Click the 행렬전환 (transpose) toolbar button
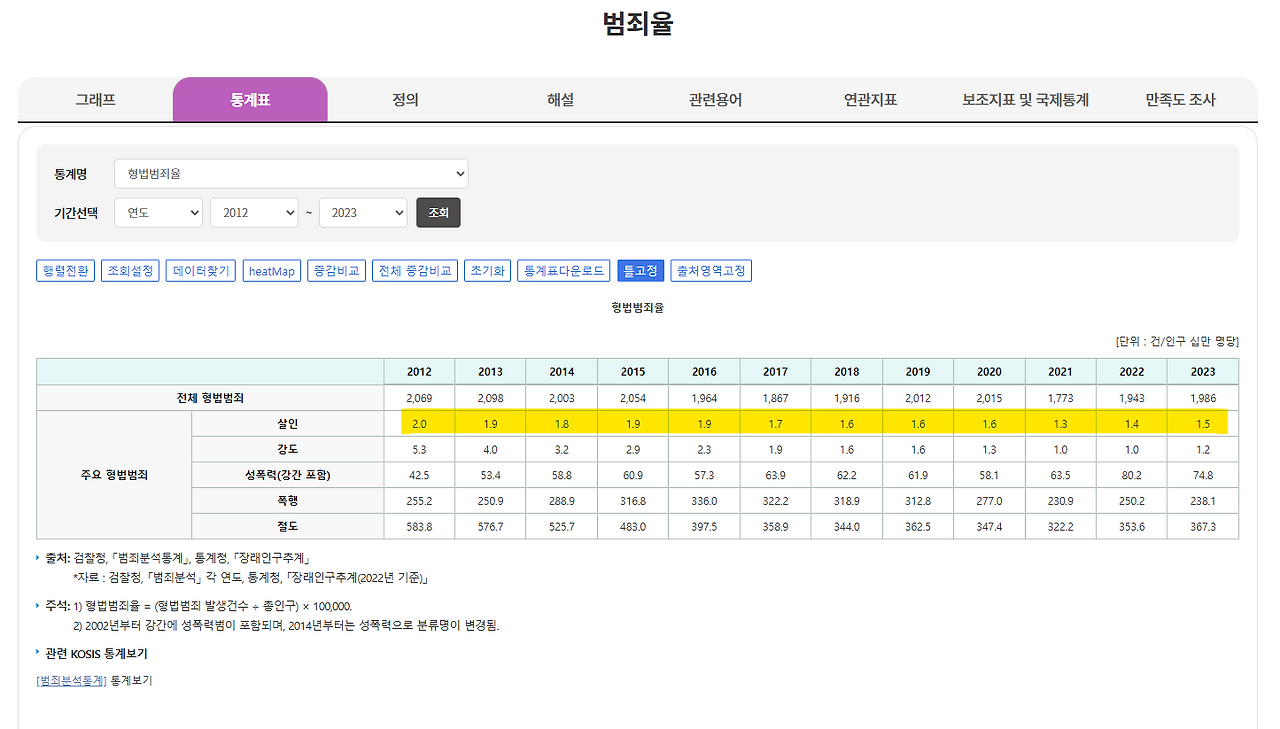 click(65, 270)
